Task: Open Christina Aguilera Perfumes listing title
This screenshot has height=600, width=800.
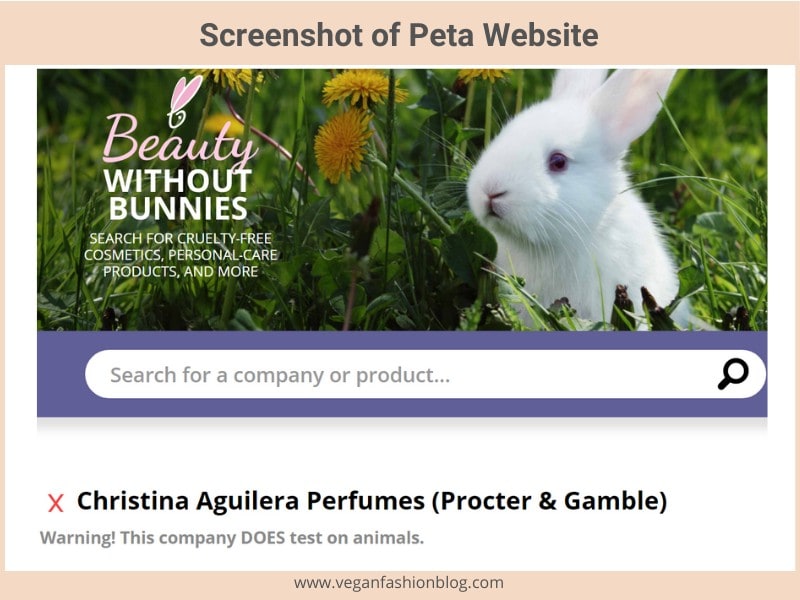Action: click(371, 501)
